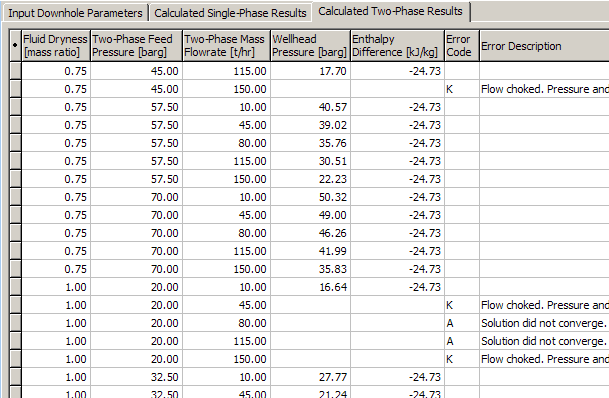
Task: Click feed pressure 32.50 cell with wellhead 27.77
Action: point(136,377)
